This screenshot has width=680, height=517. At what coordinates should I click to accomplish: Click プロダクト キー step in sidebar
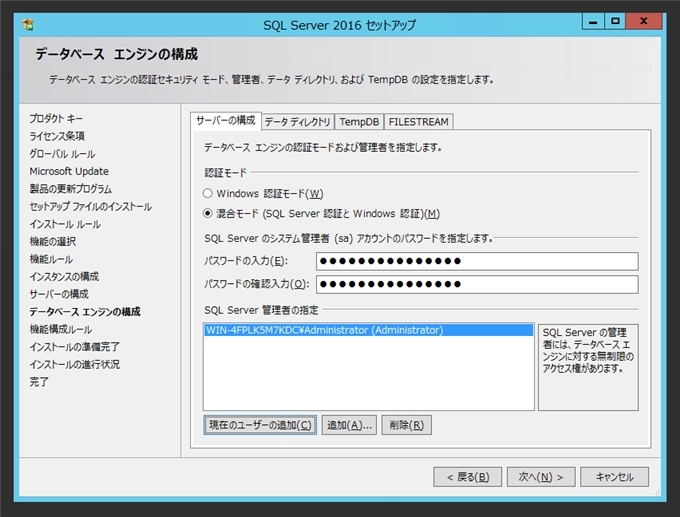(56, 118)
